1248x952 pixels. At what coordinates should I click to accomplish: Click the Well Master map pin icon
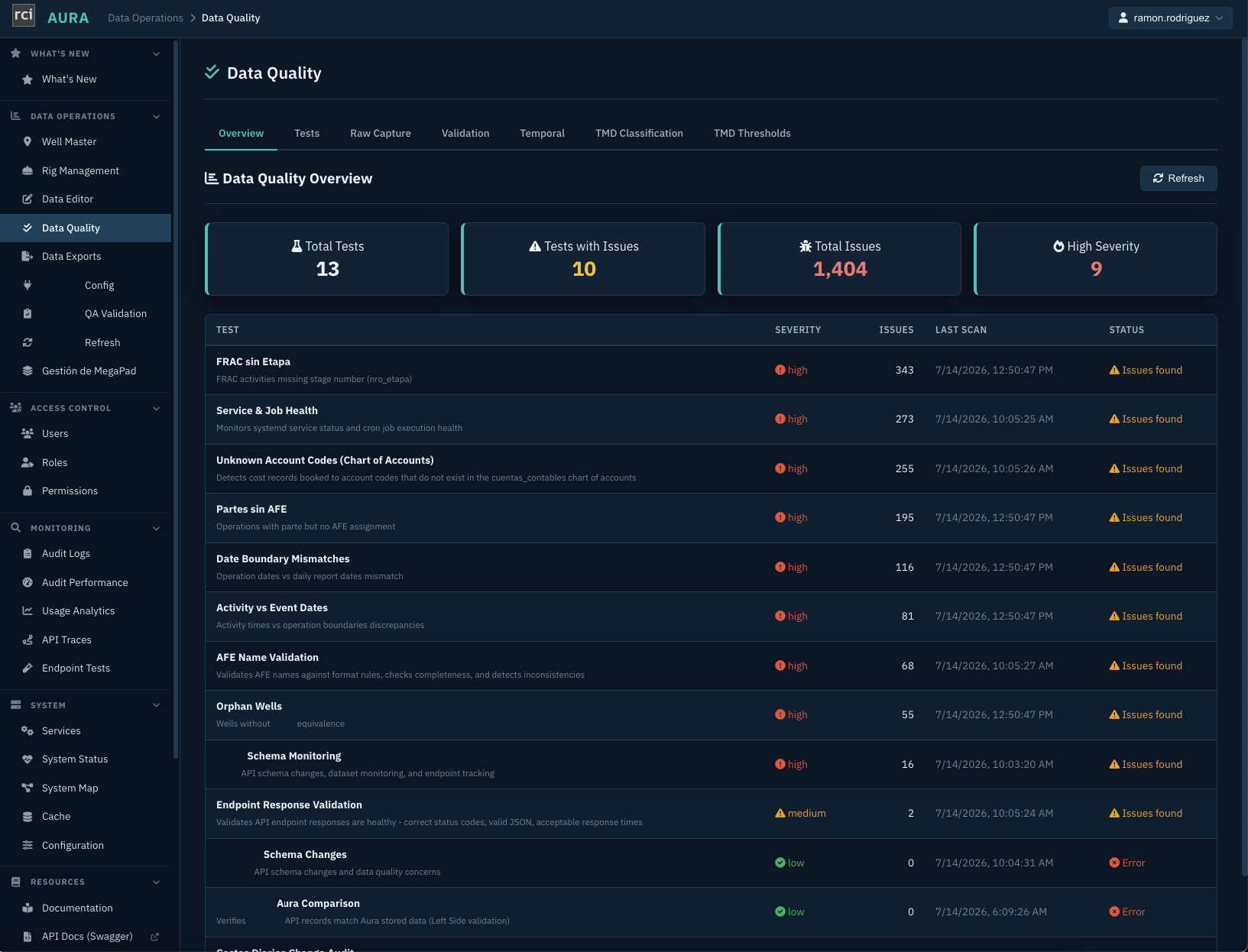(x=28, y=141)
